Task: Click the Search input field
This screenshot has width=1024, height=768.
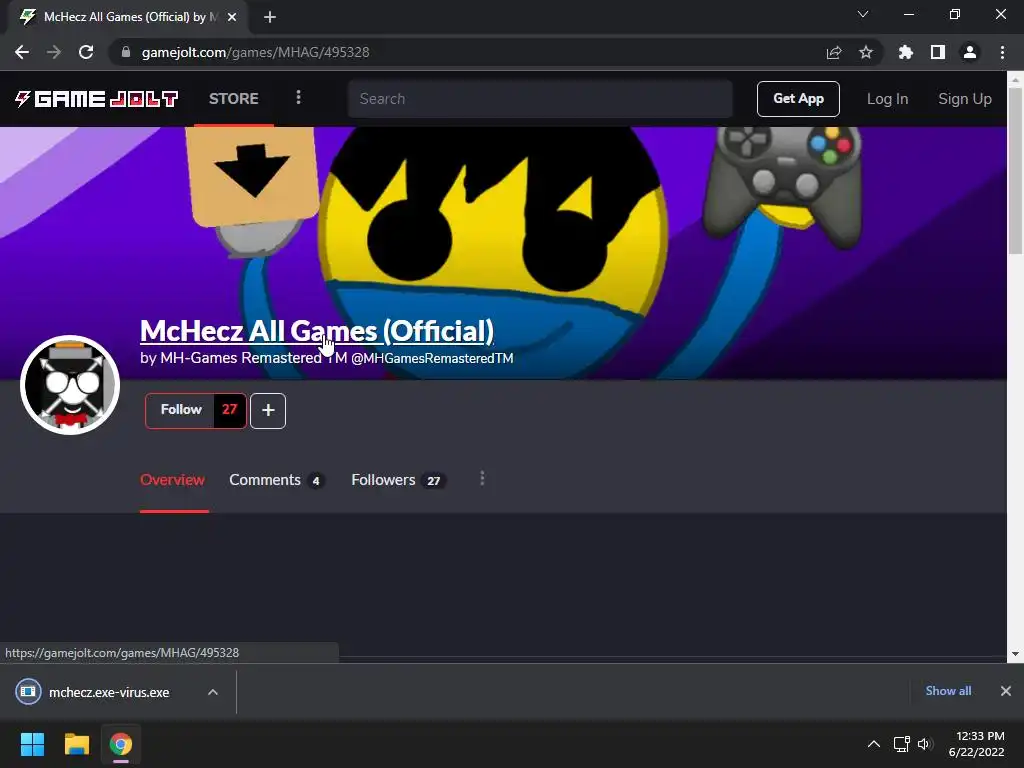Action: (x=540, y=99)
